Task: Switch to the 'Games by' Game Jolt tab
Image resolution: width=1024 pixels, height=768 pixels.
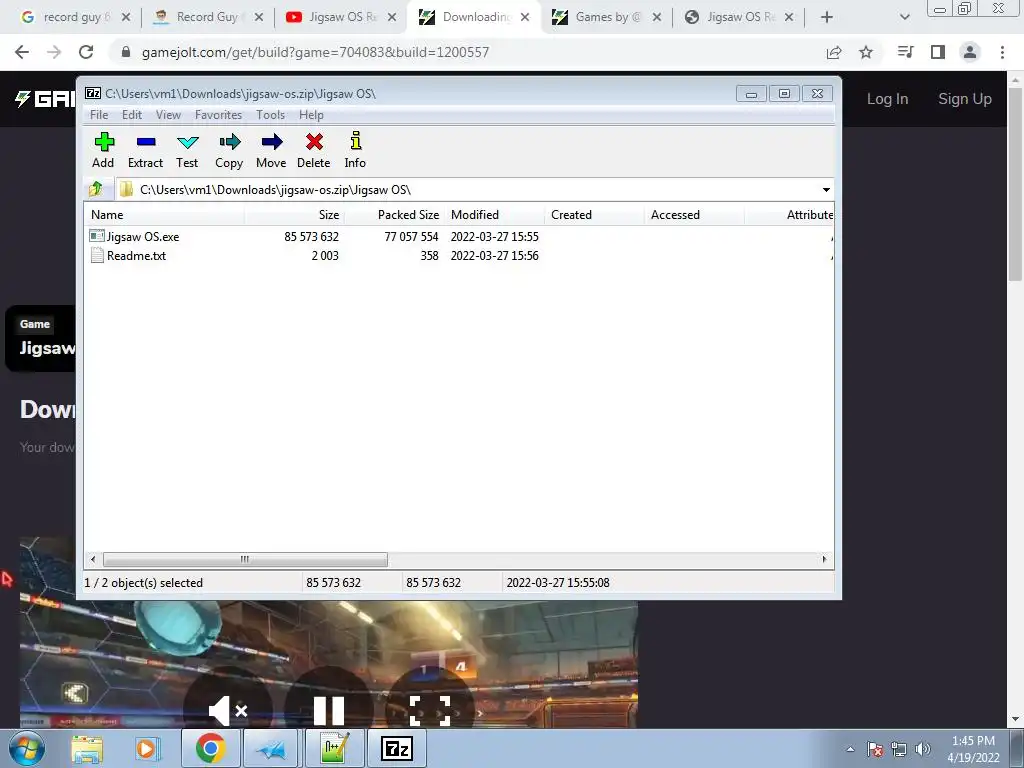Action: click(x=606, y=17)
